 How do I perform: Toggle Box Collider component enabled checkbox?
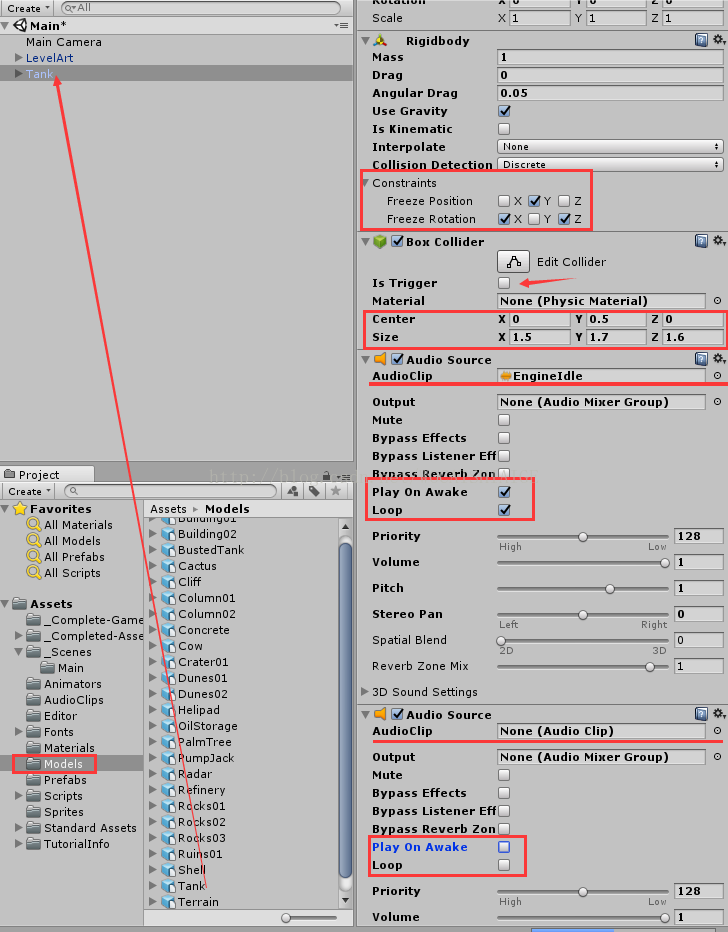[398, 241]
